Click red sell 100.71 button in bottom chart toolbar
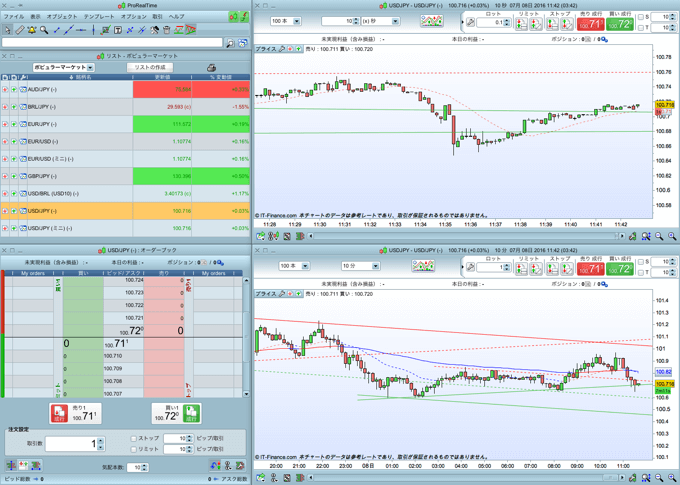Image resolution: width=680 pixels, height=485 pixels. point(591,269)
